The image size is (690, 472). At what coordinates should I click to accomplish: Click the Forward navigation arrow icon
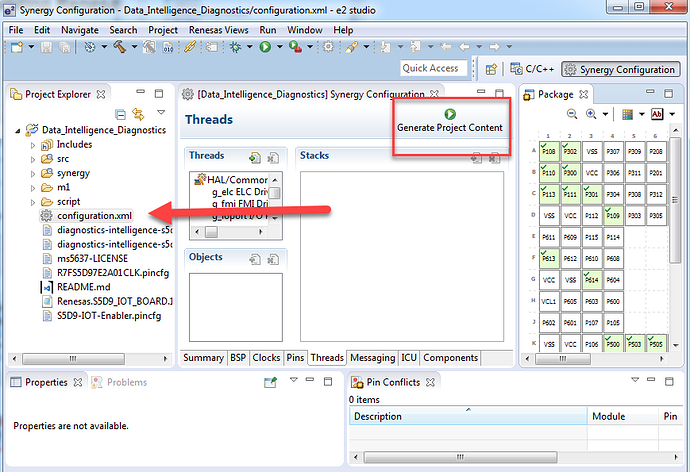494,47
